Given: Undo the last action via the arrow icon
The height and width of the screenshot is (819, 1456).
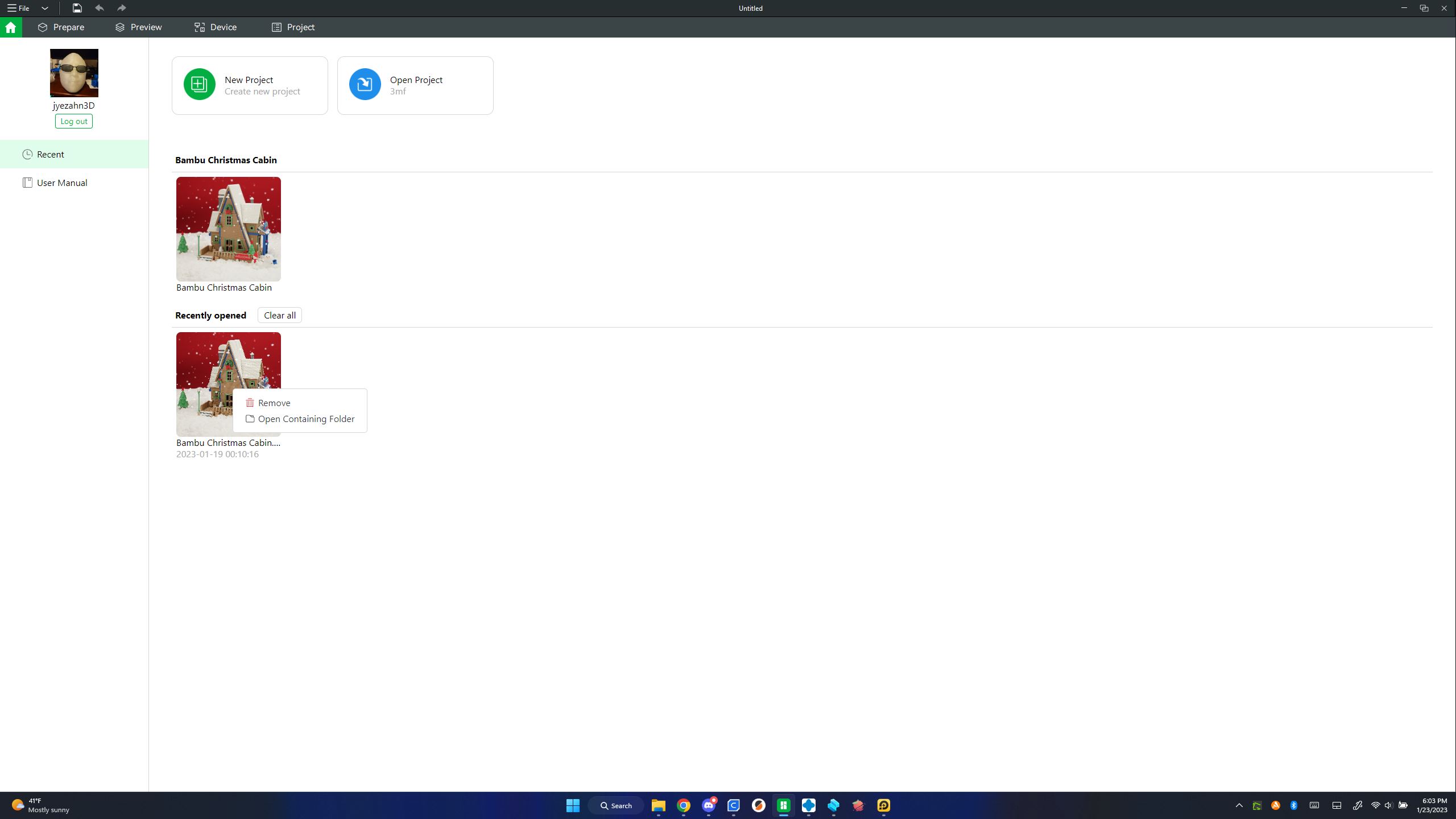Looking at the screenshot, I should pyautogui.click(x=100, y=8).
